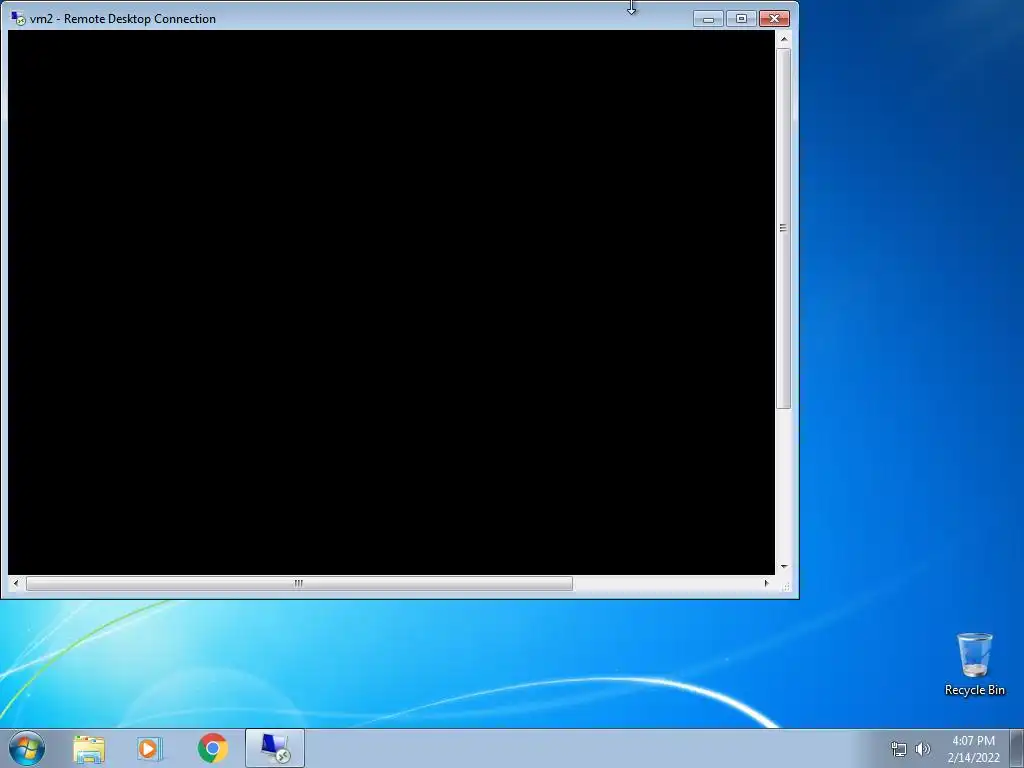Open the Windows Start menu
This screenshot has height=768, width=1024.
click(x=27, y=748)
